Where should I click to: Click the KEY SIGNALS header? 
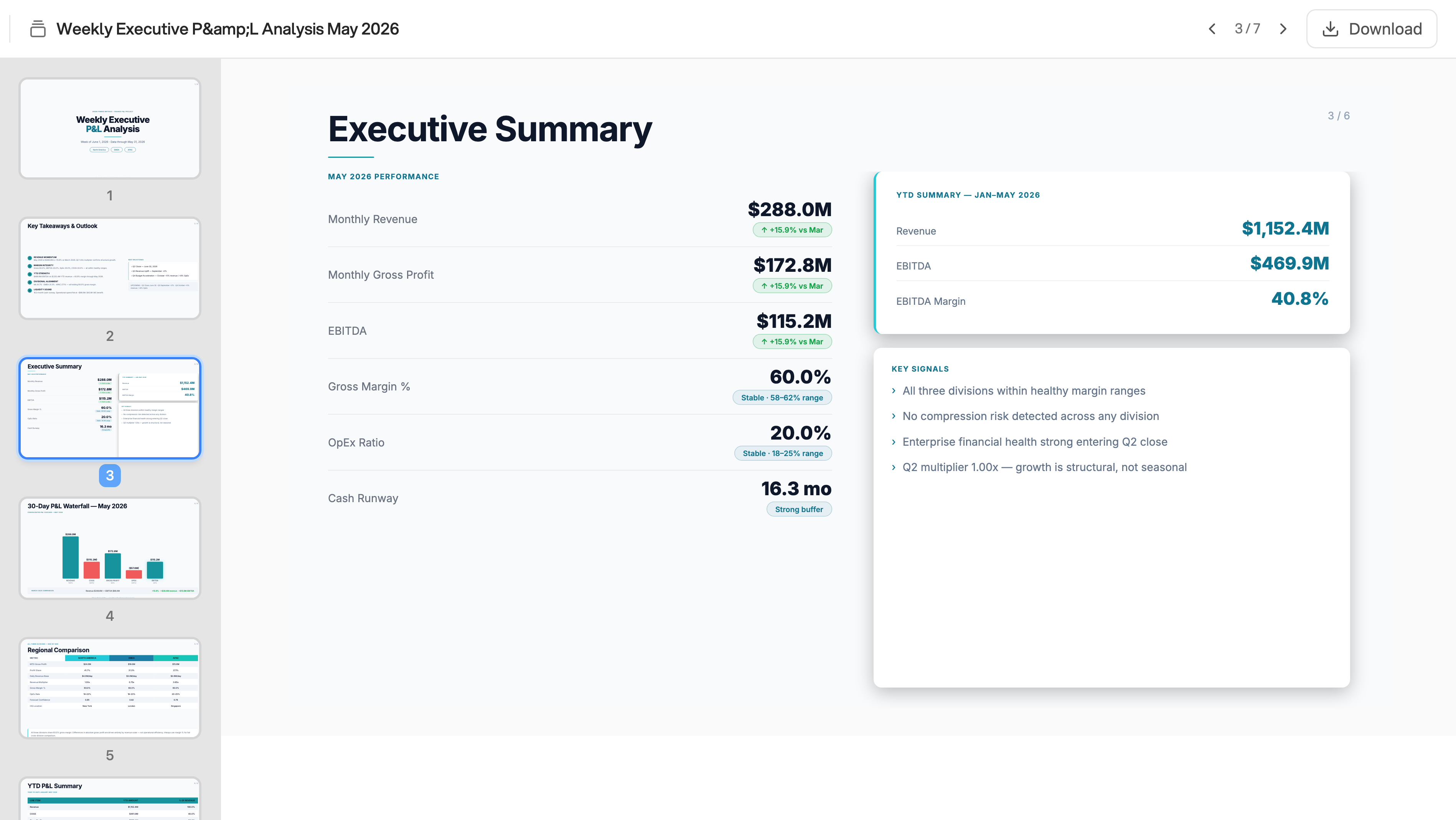(920, 369)
